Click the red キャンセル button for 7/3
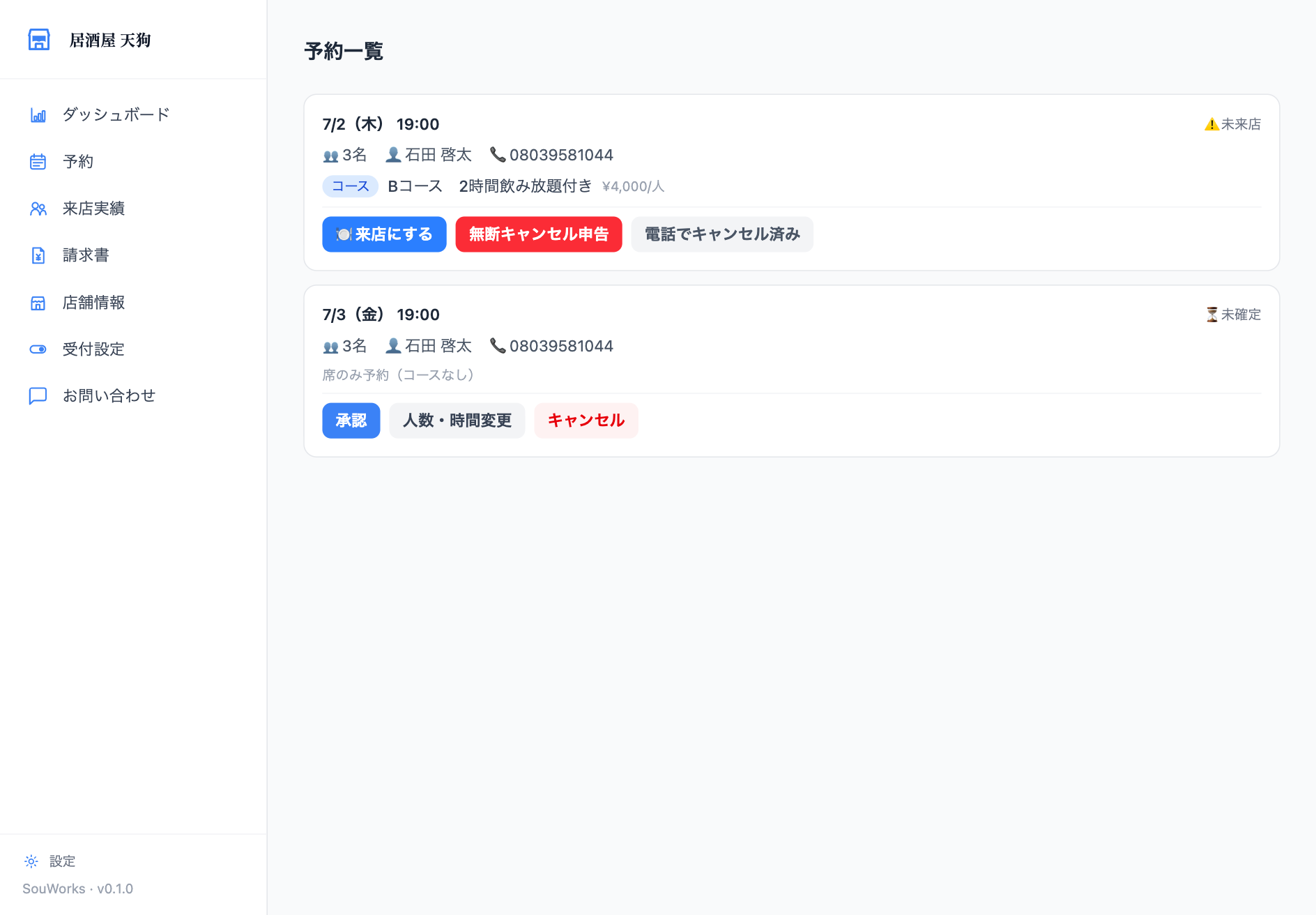The image size is (1316, 915). coord(586,421)
